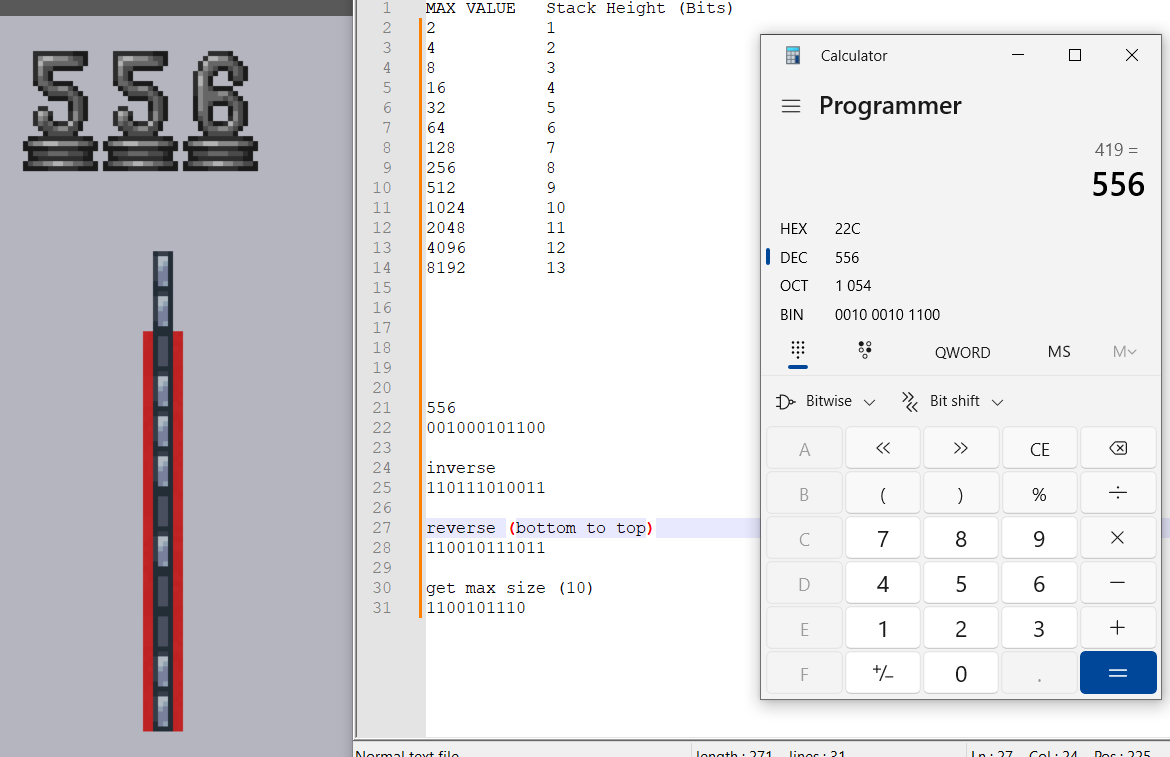Screen dimensions: 1170x757
Task: Click the red-bordered vertical bit stack
Action: coord(163,491)
